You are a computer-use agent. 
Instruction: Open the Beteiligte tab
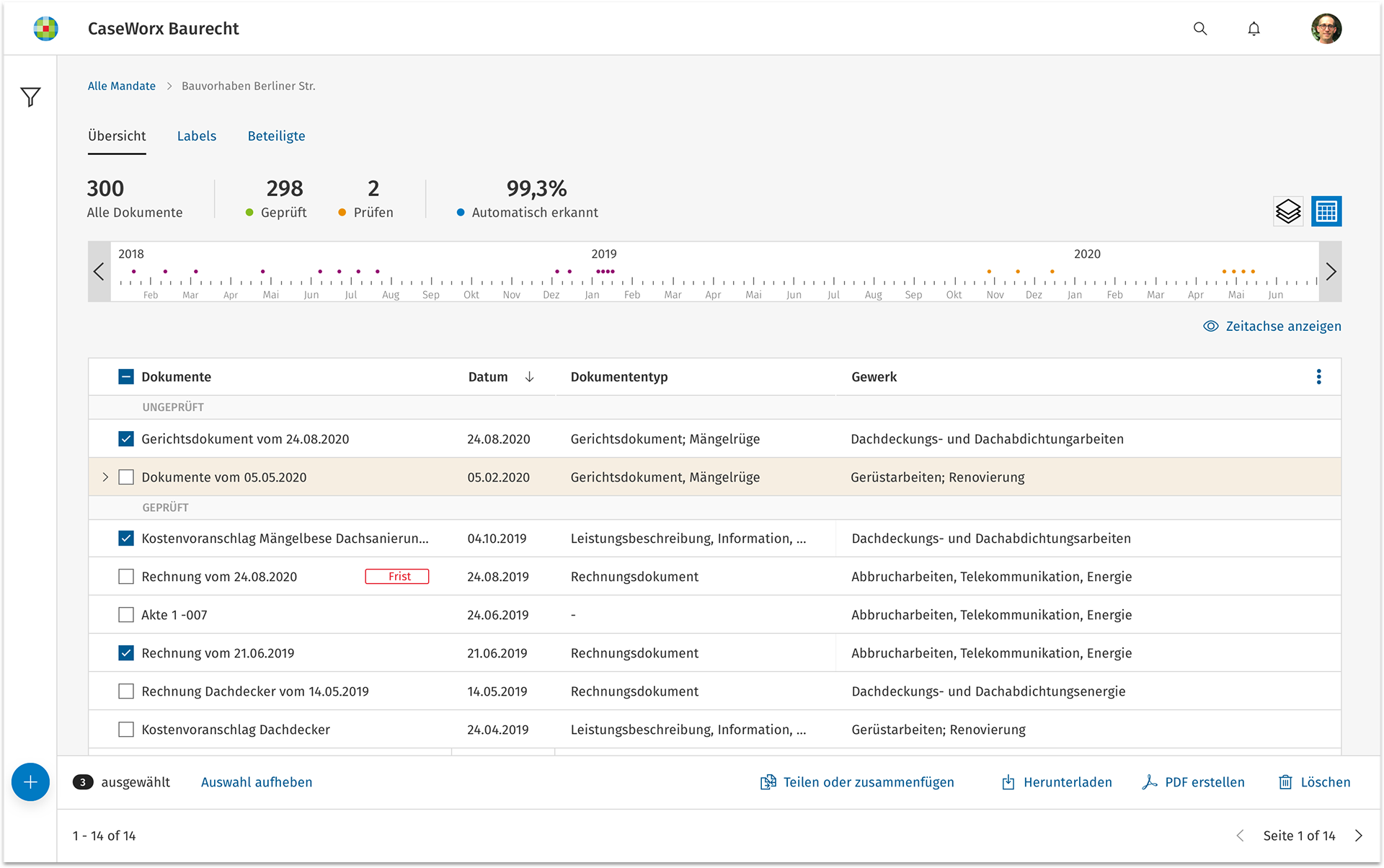[276, 136]
